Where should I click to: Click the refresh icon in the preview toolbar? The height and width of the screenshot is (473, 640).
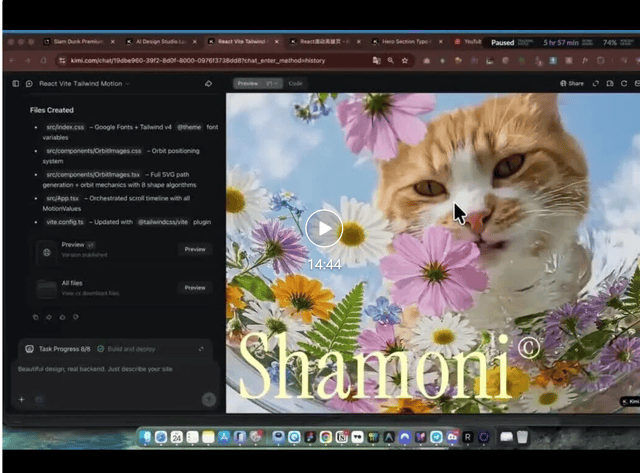(624, 84)
